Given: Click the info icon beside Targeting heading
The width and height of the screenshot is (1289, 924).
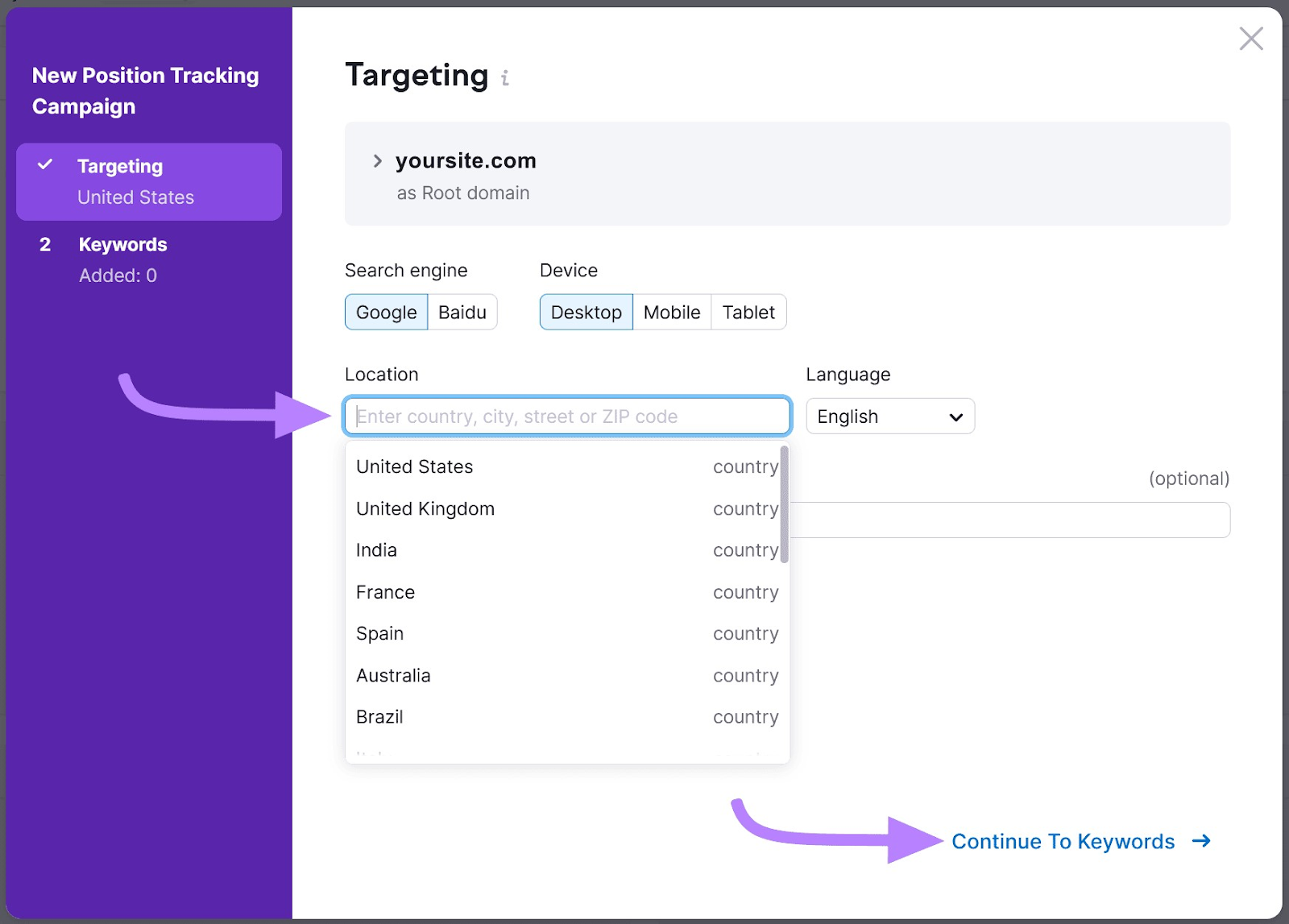Looking at the screenshot, I should [x=505, y=78].
